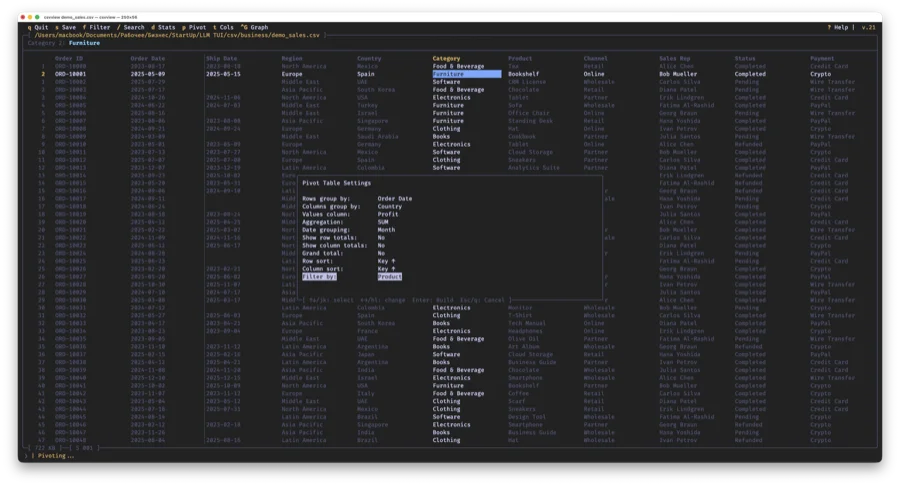Select the highlighted Furniture cell in row 2

point(466,74)
